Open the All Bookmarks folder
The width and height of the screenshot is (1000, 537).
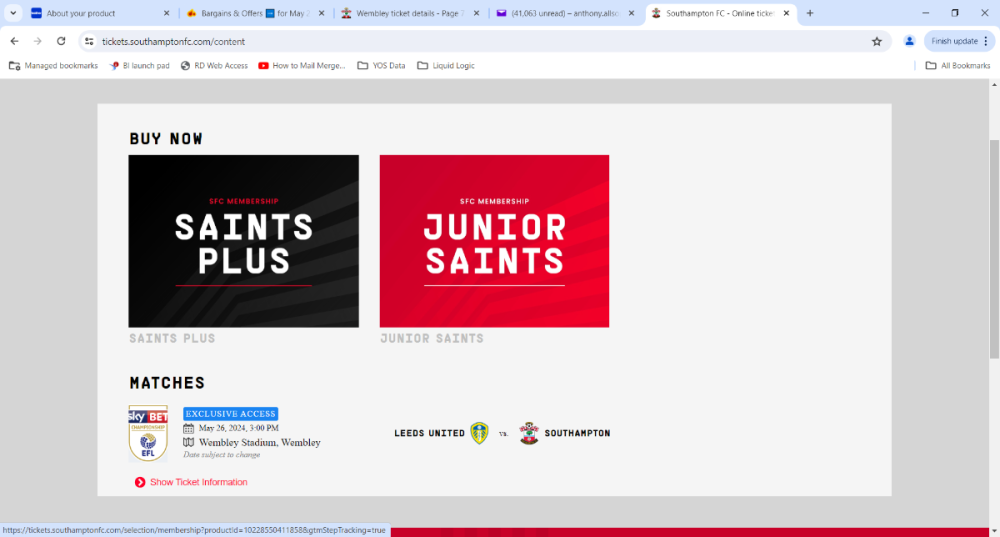tap(957, 66)
